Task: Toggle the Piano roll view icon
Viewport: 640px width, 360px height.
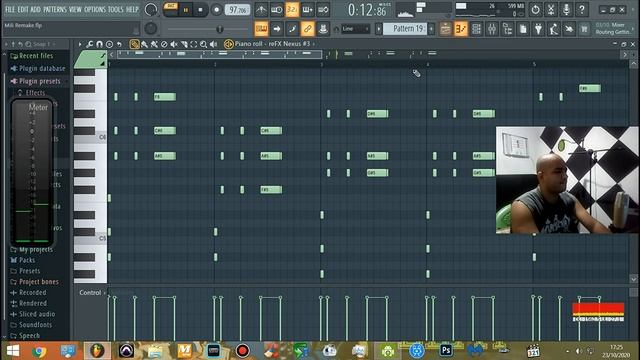Action: (461, 29)
